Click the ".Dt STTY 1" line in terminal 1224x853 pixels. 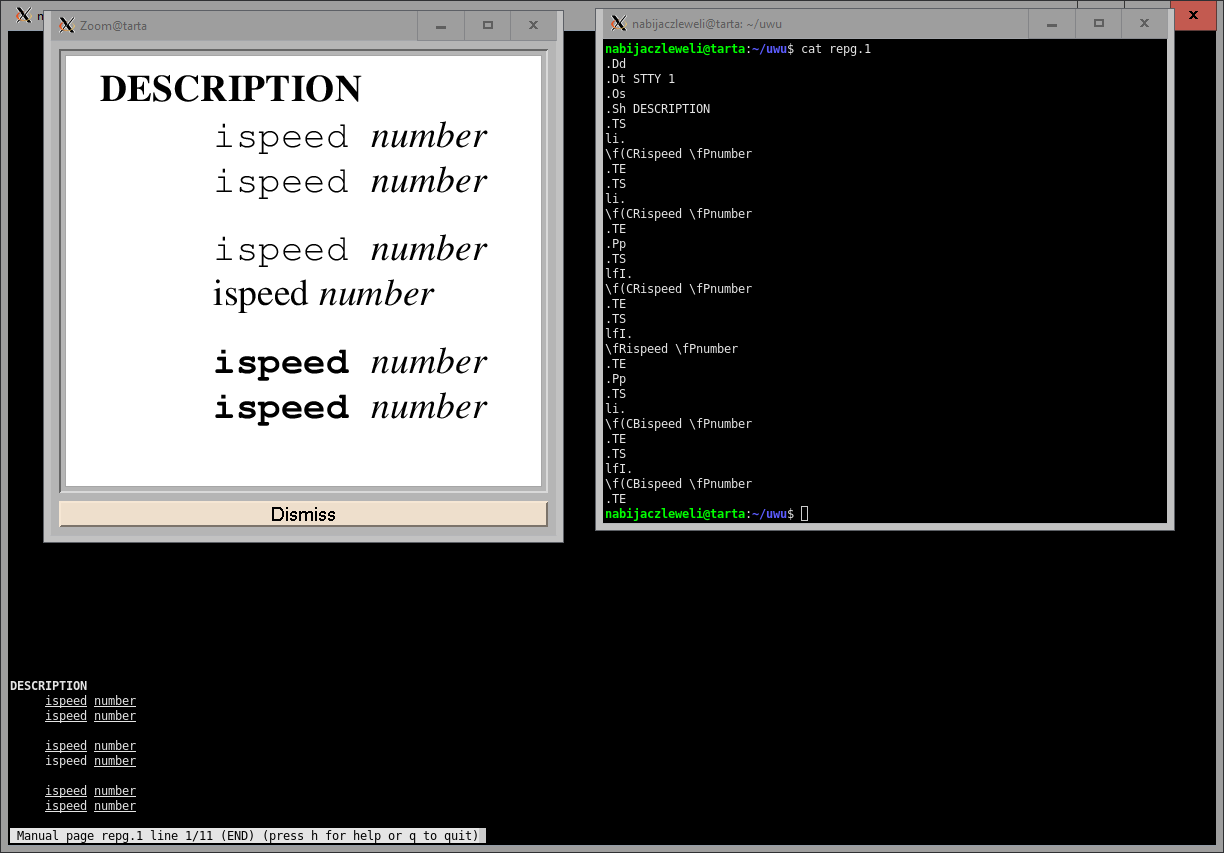pyautogui.click(x=640, y=79)
